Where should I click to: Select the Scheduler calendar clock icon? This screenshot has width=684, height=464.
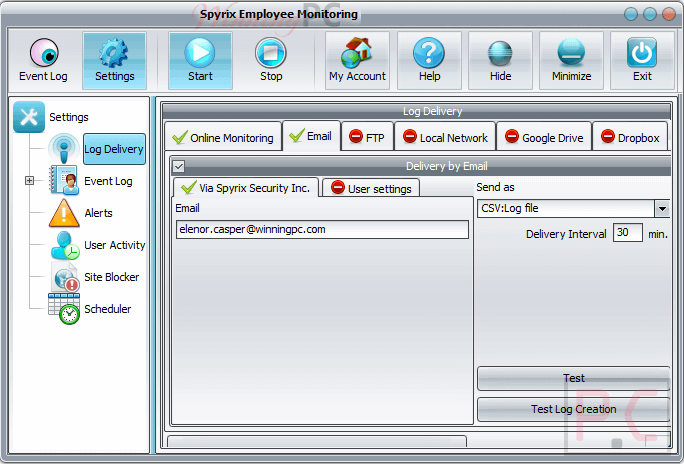click(64, 309)
